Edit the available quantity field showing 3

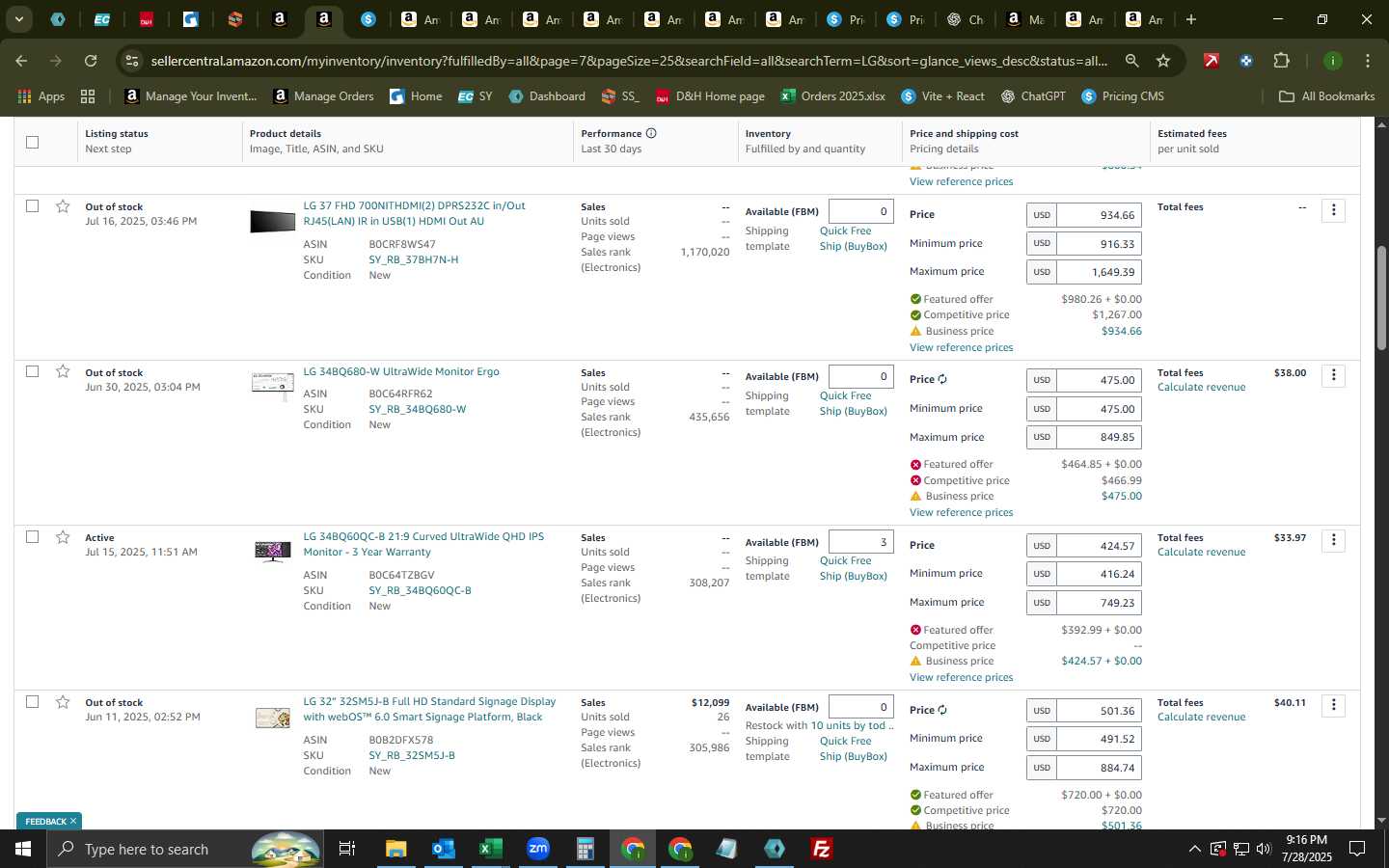tap(860, 542)
